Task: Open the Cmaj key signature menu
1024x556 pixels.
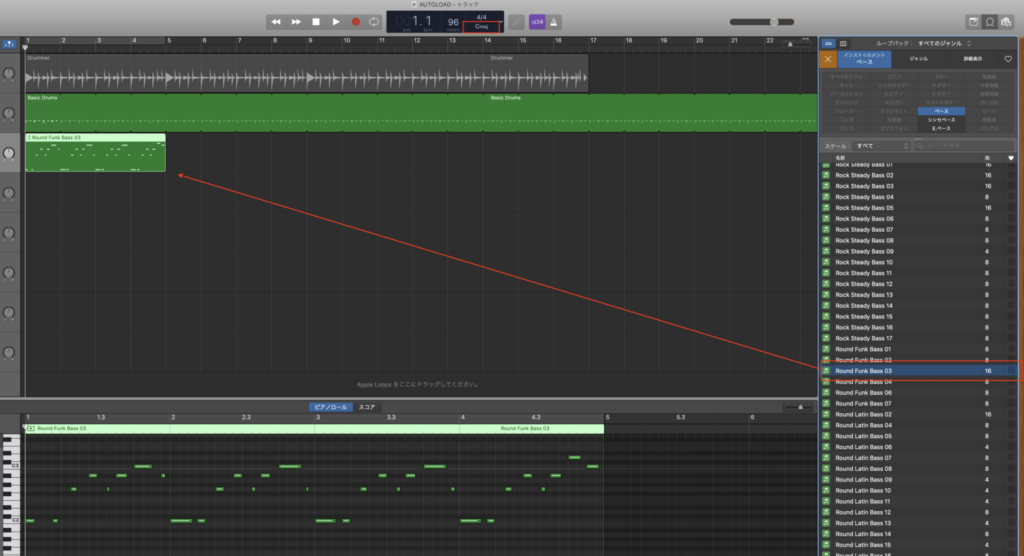Action: tap(482, 27)
